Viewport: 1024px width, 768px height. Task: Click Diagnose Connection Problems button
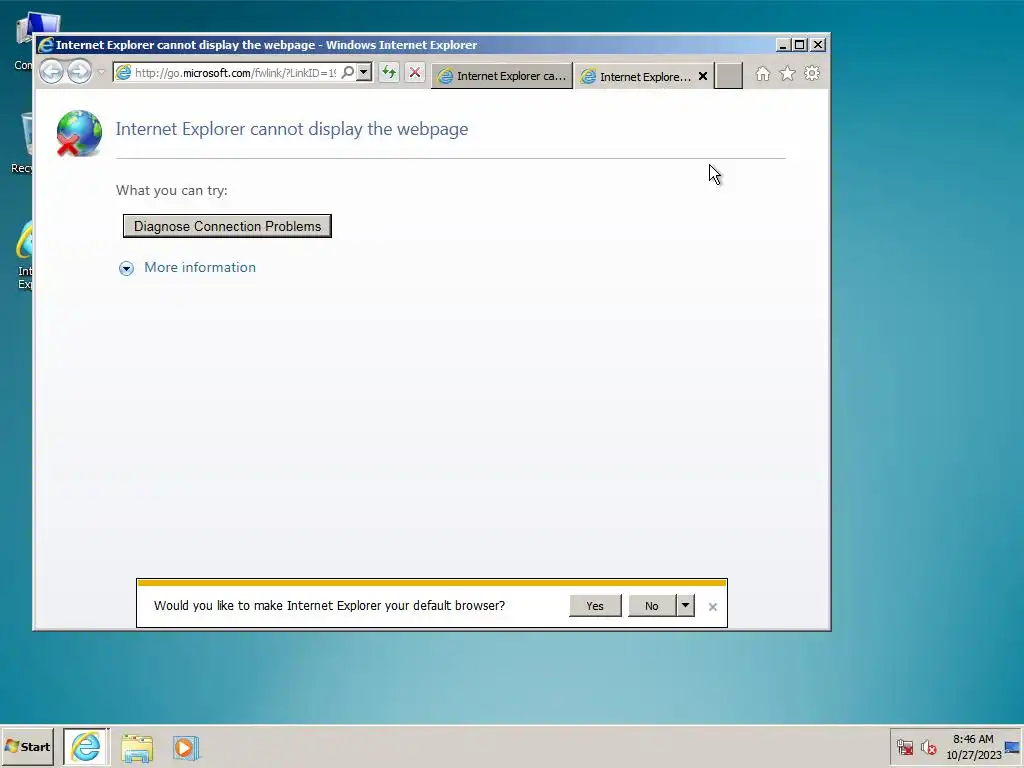click(x=227, y=226)
